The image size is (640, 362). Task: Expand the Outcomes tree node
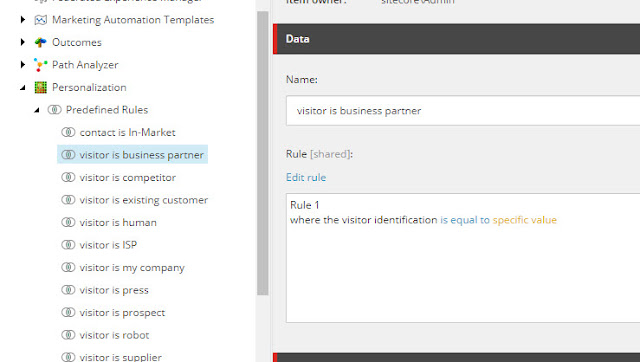pyautogui.click(x=23, y=42)
